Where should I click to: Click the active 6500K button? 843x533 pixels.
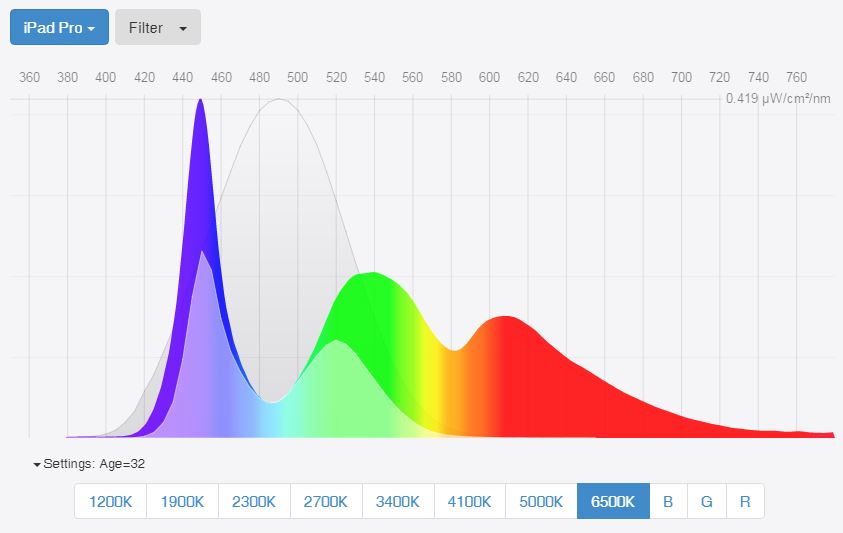pyautogui.click(x=613, y=502)
